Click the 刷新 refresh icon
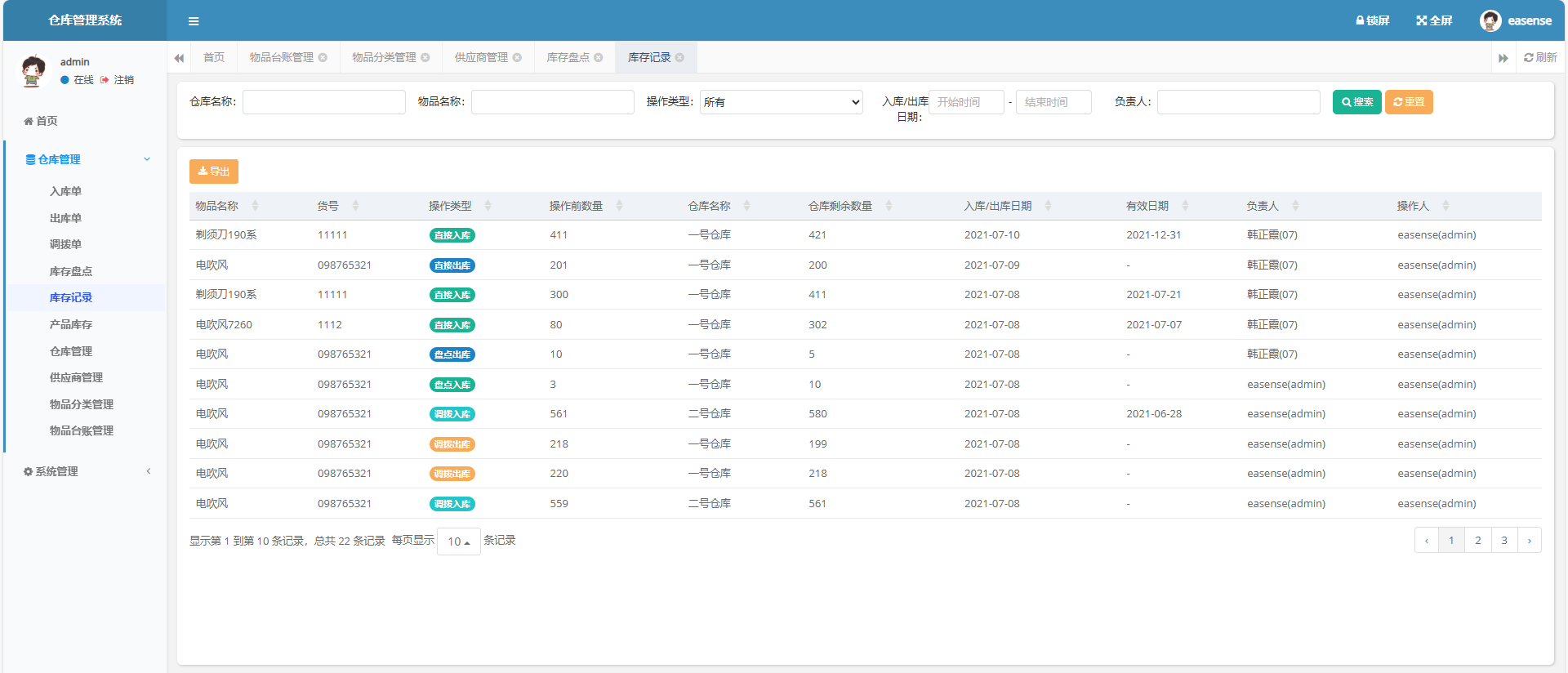 (1528, 57)
